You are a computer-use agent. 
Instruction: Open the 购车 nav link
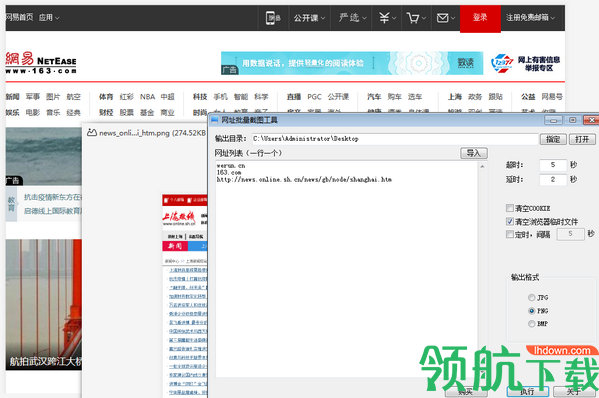(x=395, y=97)
